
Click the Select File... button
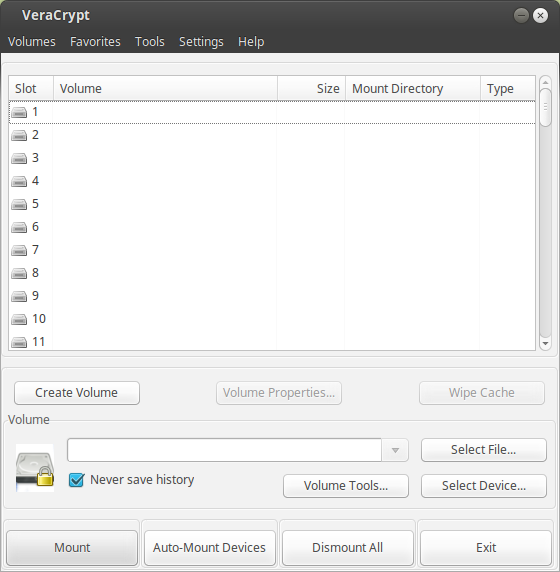tap(484, 450)
